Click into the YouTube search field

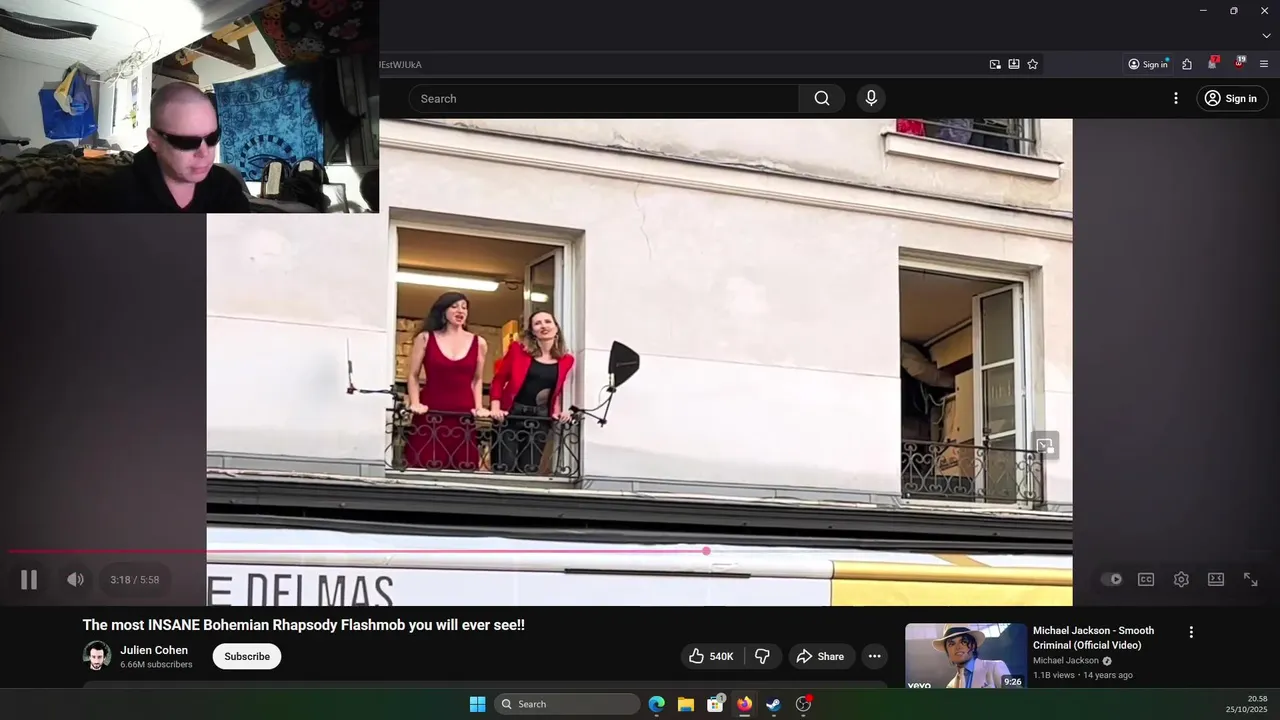[603, 98]
